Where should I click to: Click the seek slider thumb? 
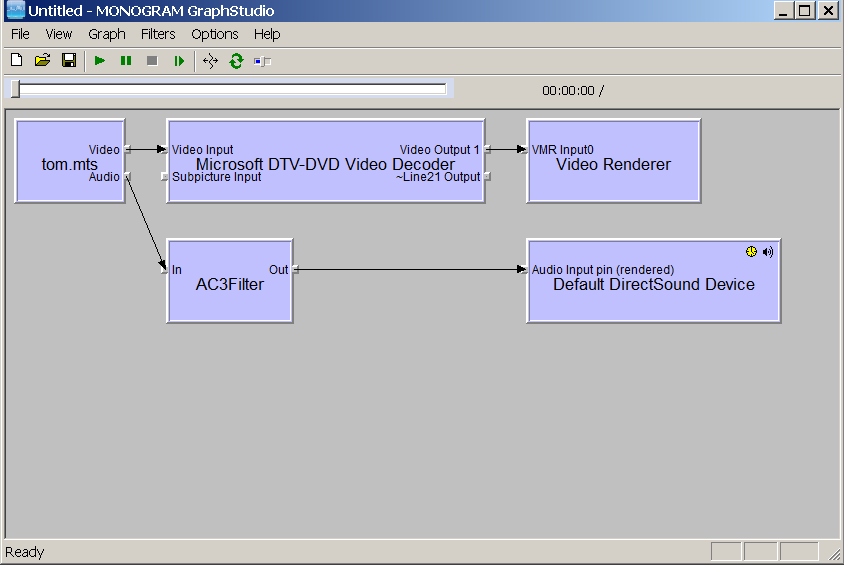pyautogui.click(x=16, y=89)
